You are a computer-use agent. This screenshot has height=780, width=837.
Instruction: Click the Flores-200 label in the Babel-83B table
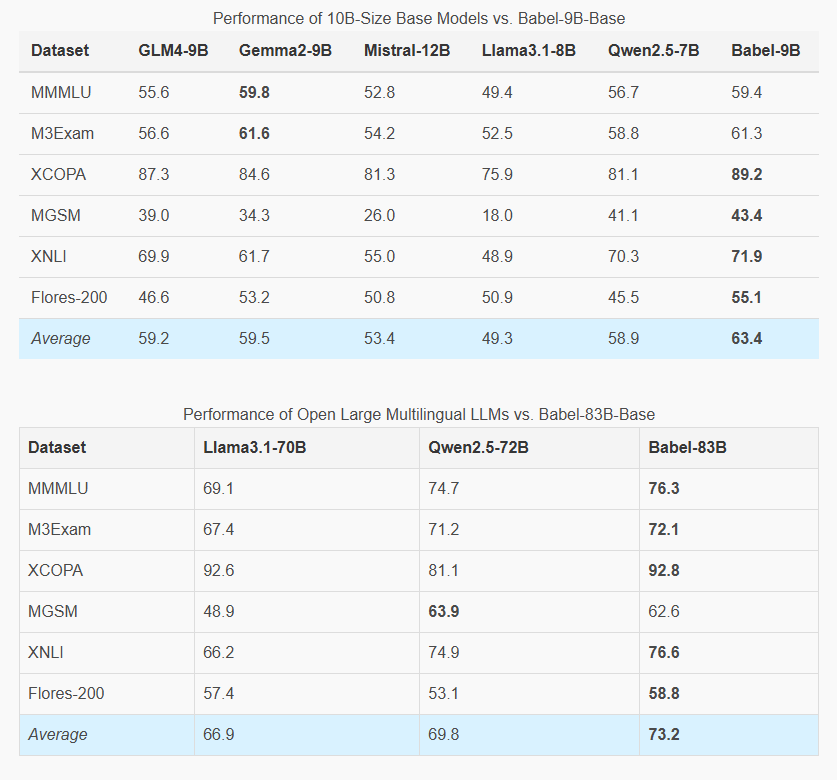pyautogui.click(x=67, y=693)
